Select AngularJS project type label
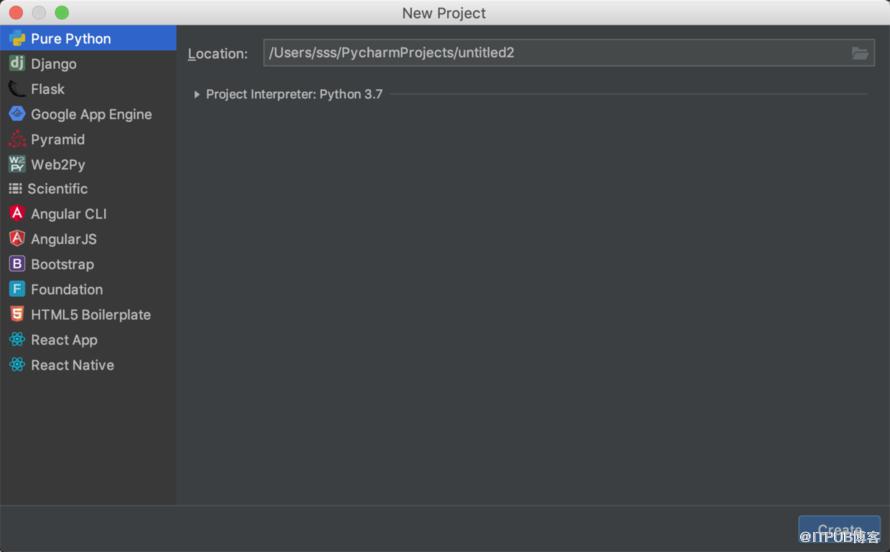The image size is (890, 552). click(x=64, y=239)
